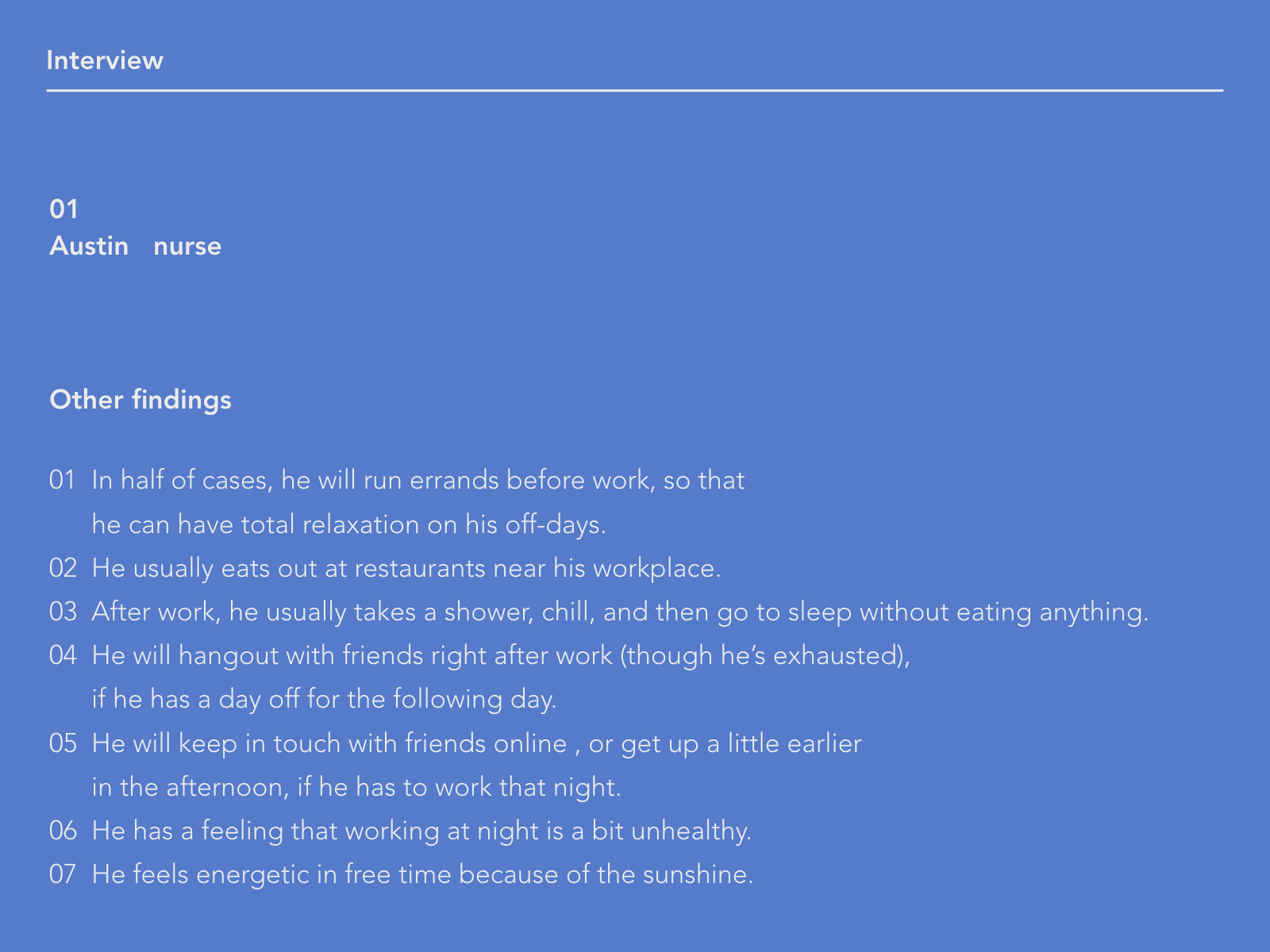1270x952 pixels.
Task: Click the total relaxation on off-days line
Action: pyautogui.click(x=348, y=524)
